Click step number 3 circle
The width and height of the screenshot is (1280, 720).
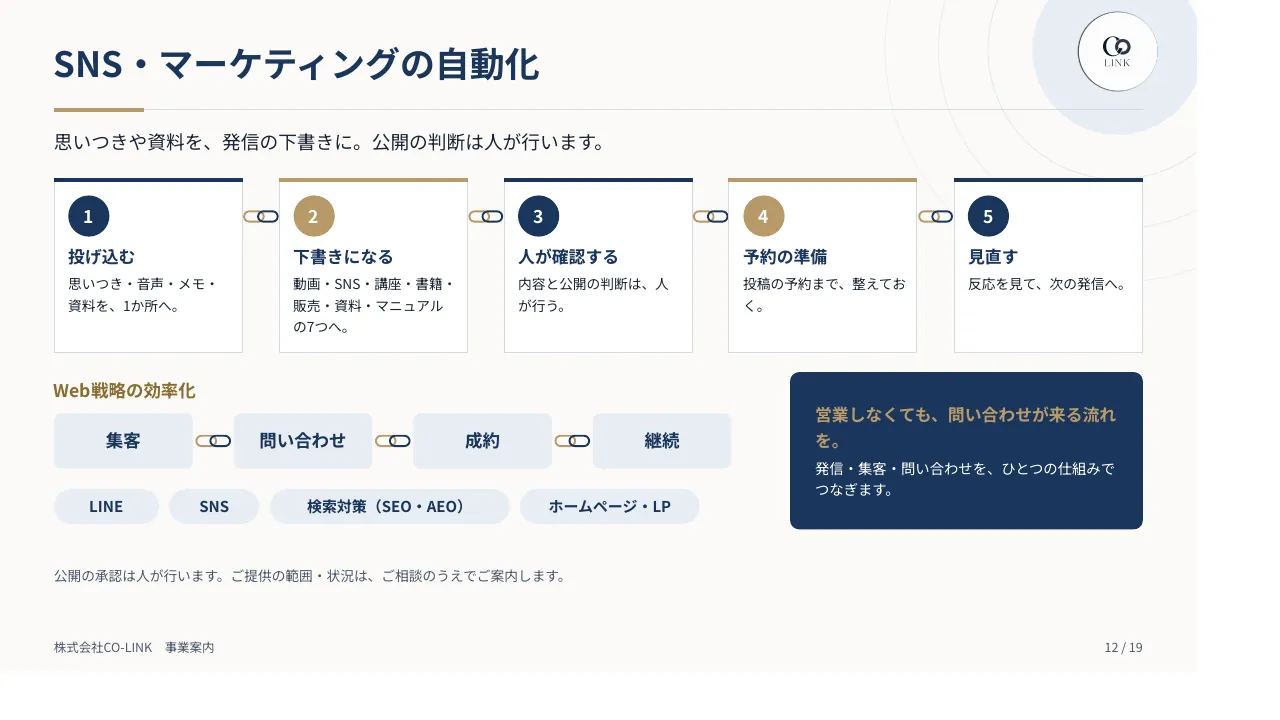pyautogui.click(x=538, y=216)
